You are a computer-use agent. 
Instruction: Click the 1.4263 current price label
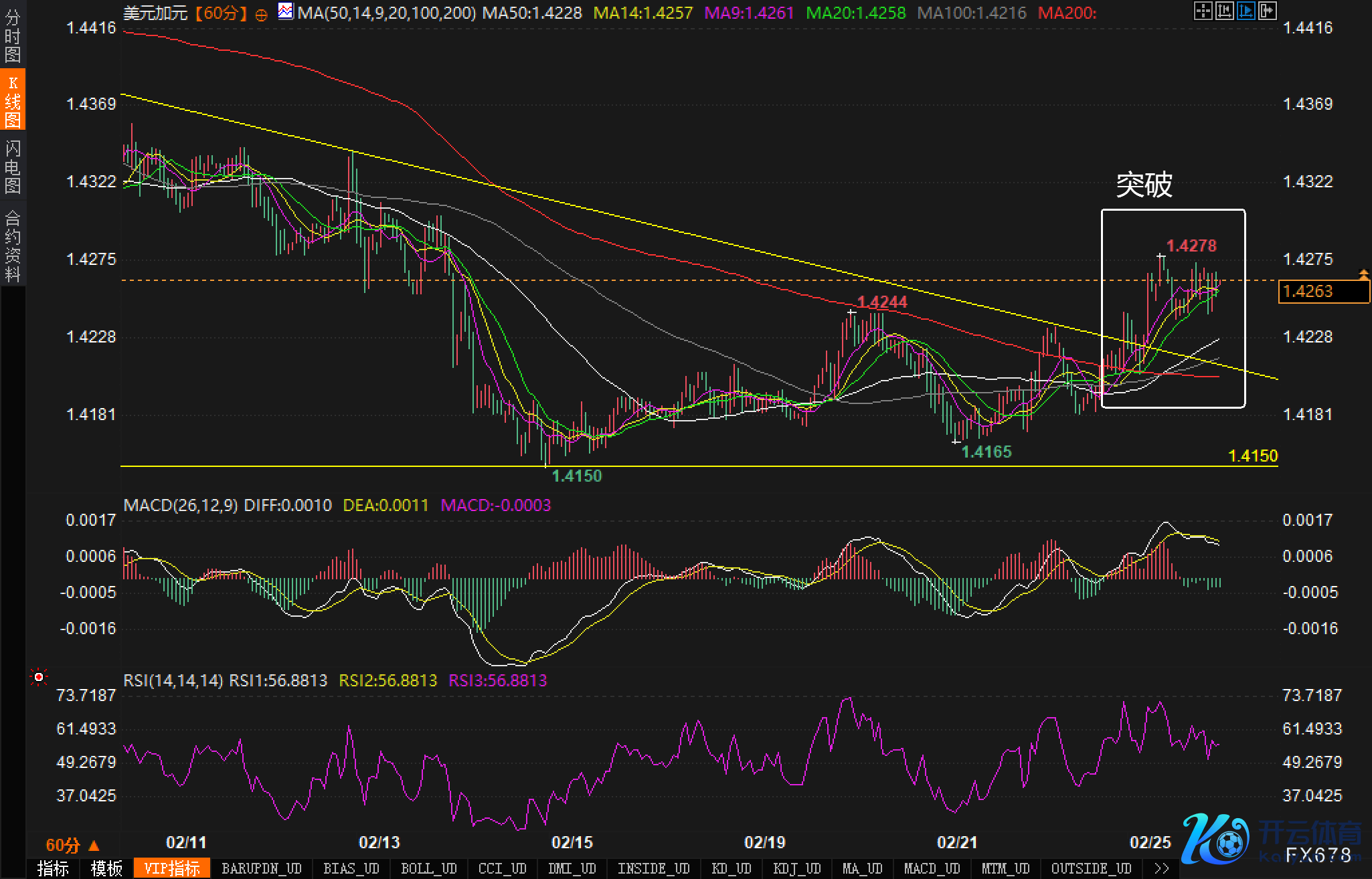1323,292
